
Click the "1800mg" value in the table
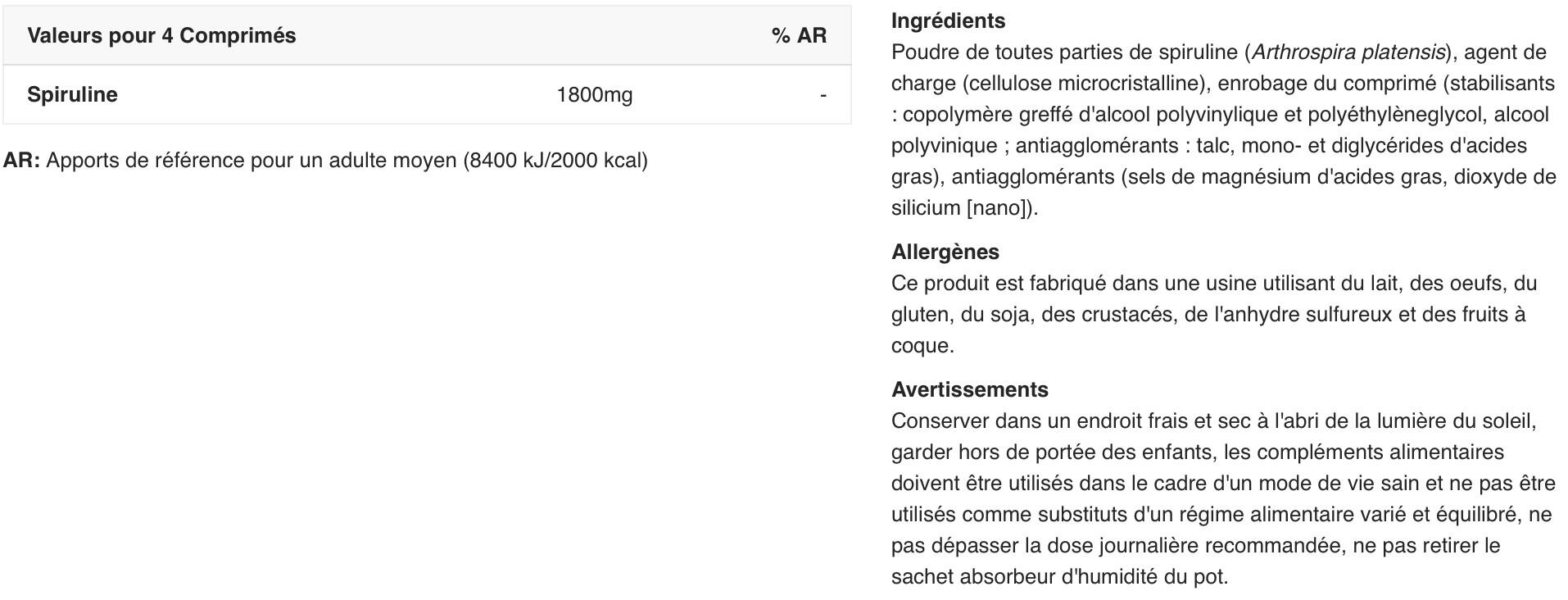(594, 95)
